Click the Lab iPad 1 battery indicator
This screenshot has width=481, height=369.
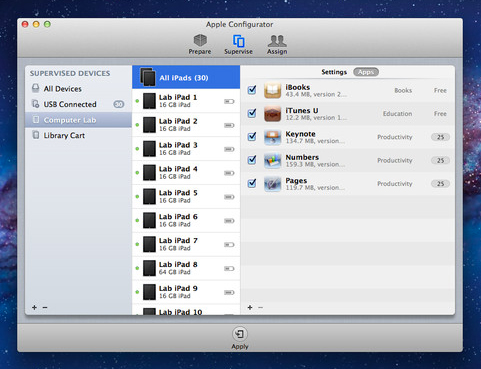tap(229, 101)
